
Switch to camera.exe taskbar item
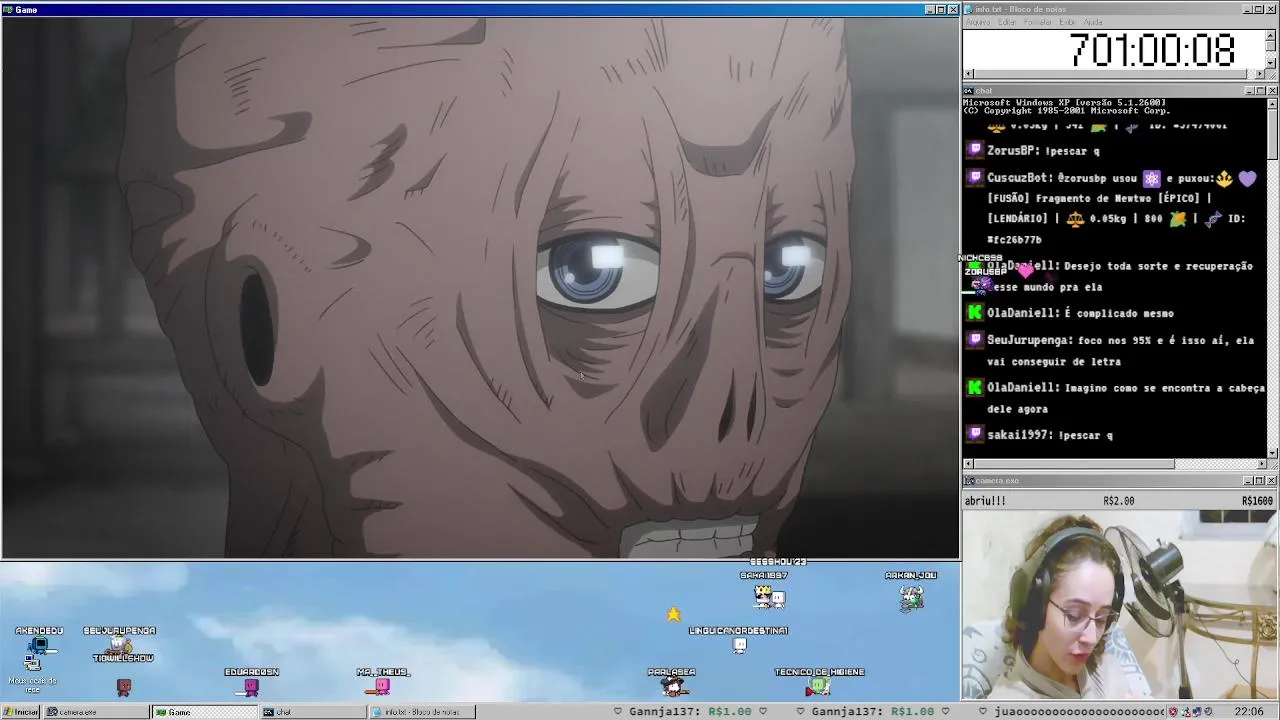point(98,712)
